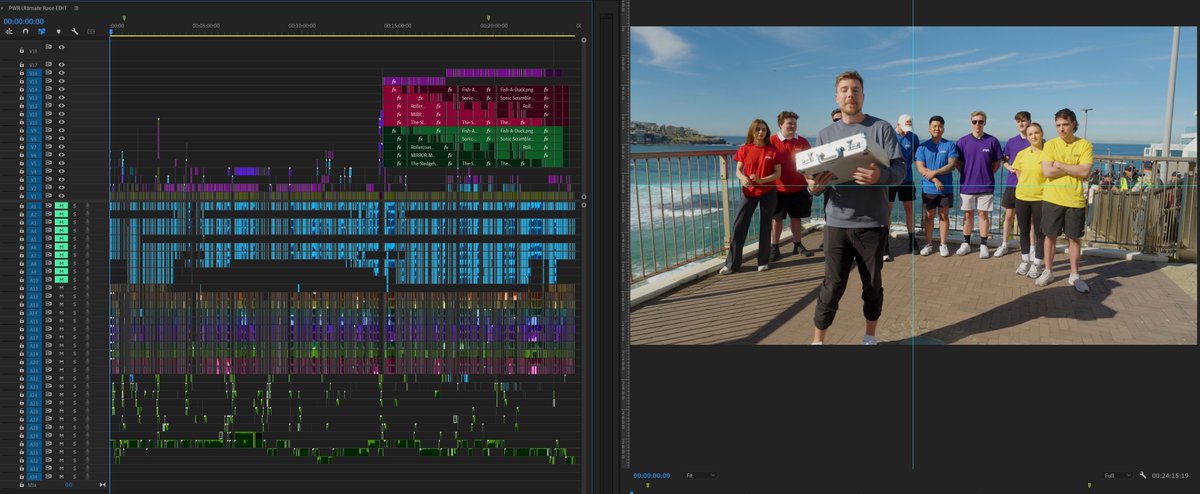Toggle lock on track A34
Image resolution: width=1200 pixels, height=494 pixels.
[x=22, y=477]
